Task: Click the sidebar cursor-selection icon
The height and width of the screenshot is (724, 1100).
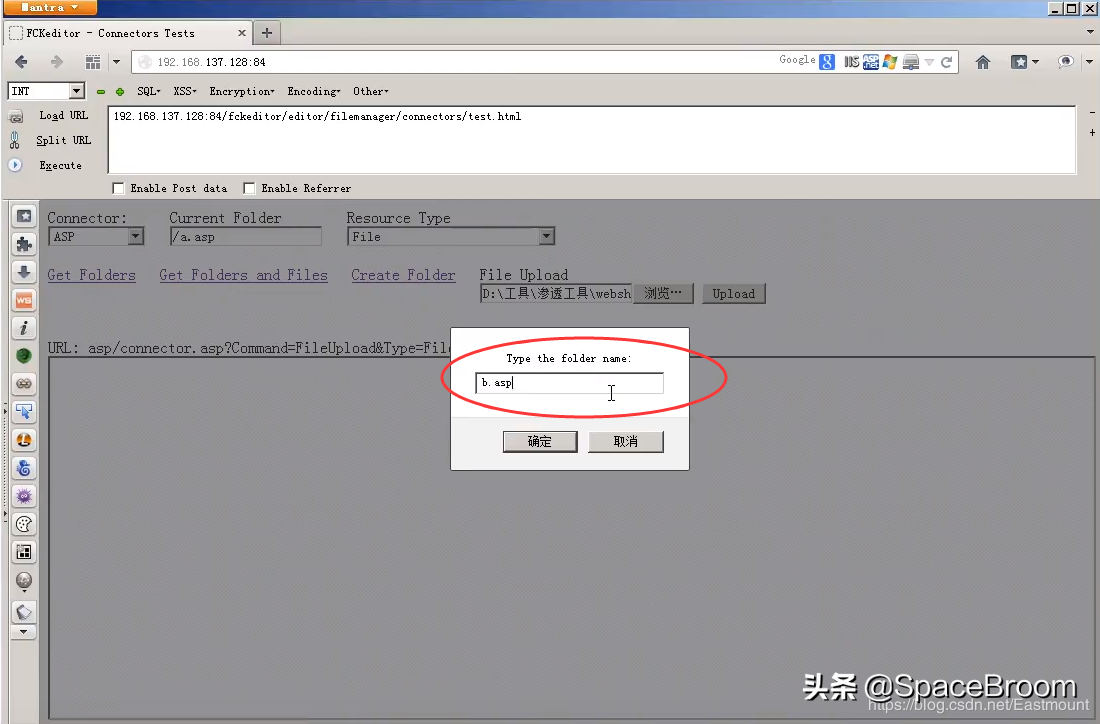Action: click(x=24, y=412)
